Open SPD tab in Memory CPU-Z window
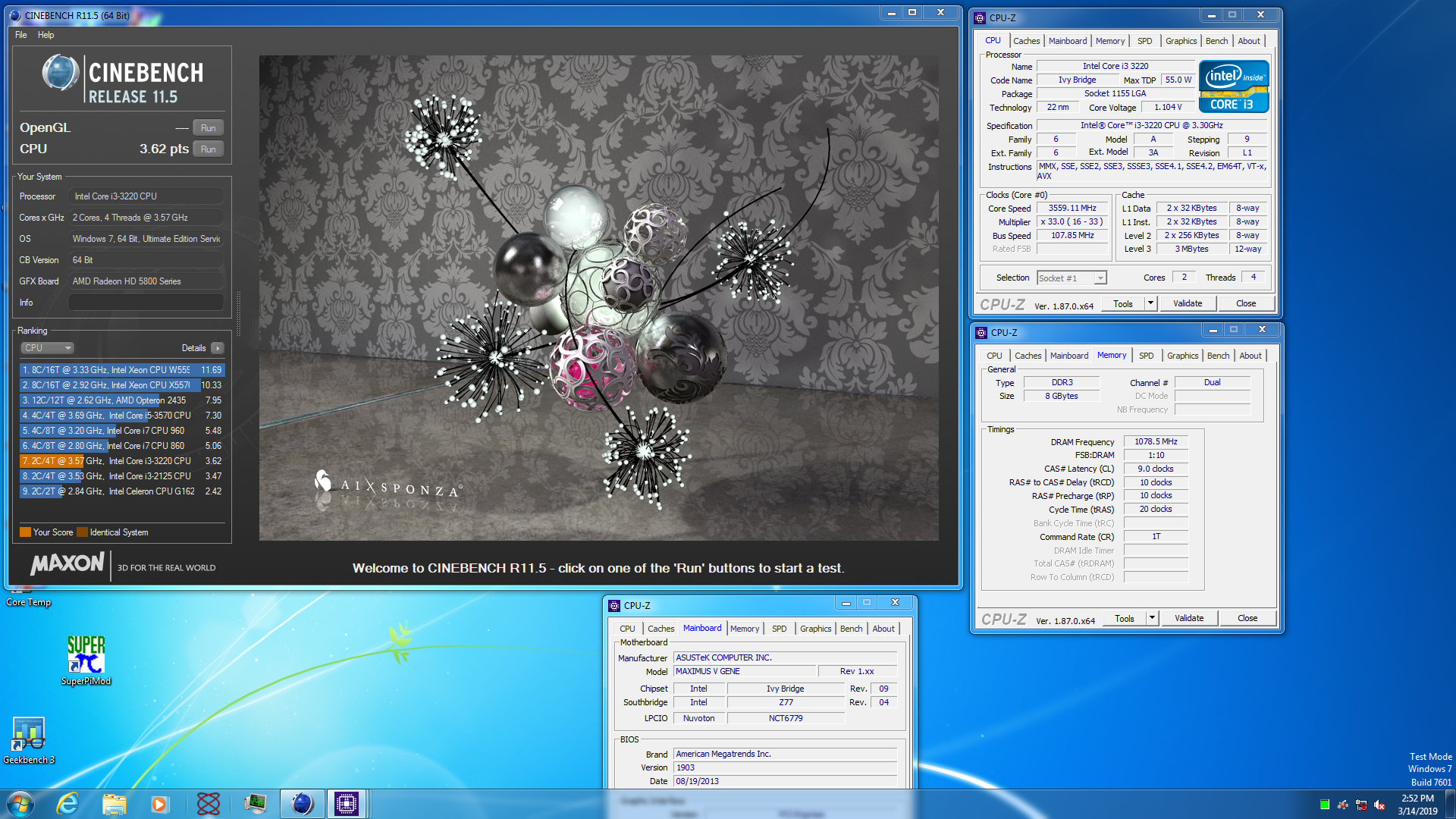The width and height of the screenshot is (1456, 819). pyautogui.click(x=1146, y=356)
